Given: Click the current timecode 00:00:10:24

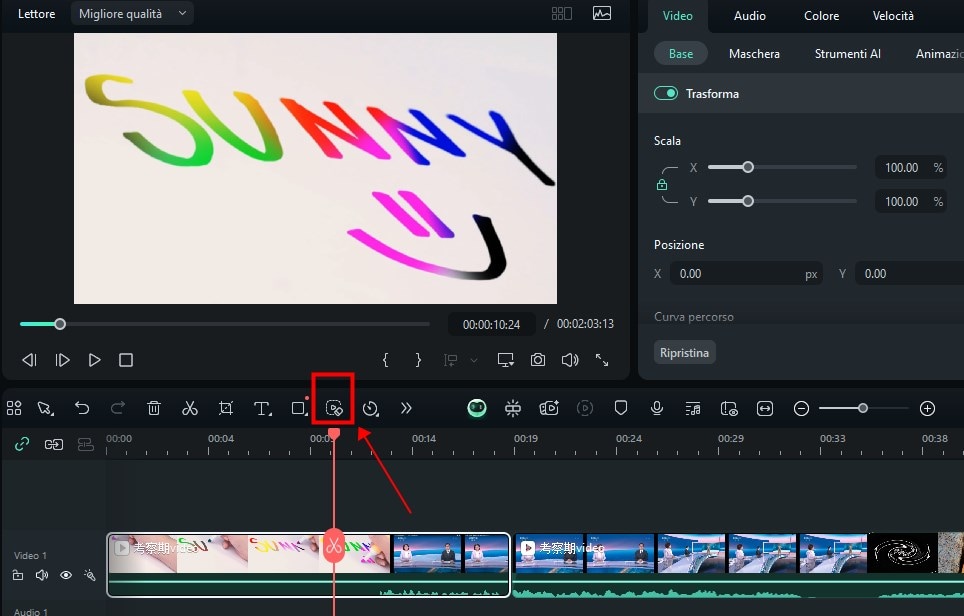Looking at the screenshot, I should click(x=491, y=324).
